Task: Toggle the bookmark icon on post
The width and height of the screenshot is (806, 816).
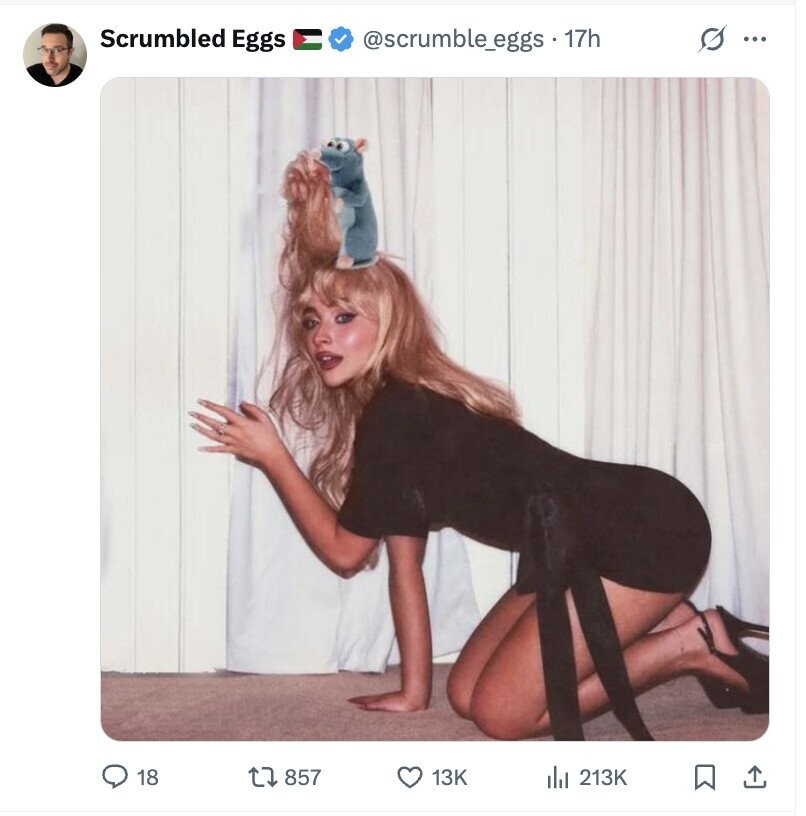Action: point(705,777)
